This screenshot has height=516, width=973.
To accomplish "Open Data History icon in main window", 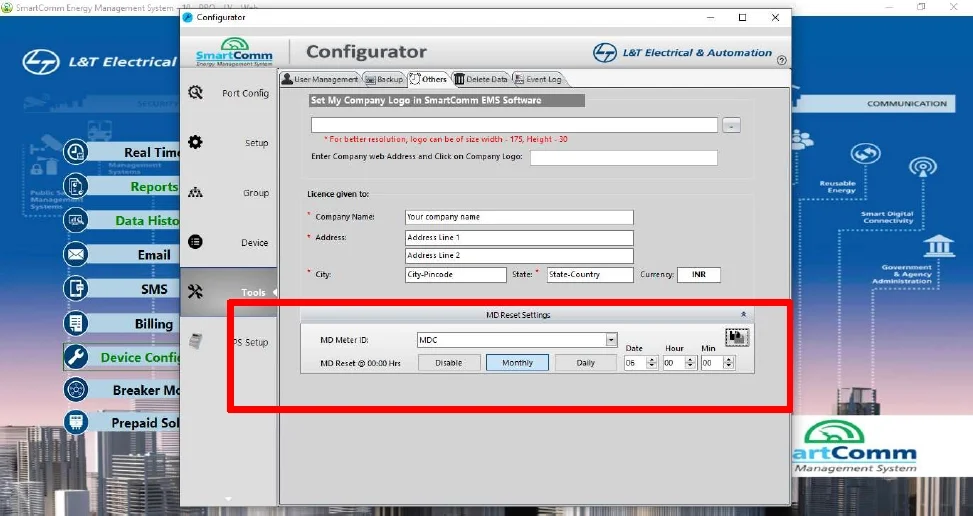I will point(76,220).
